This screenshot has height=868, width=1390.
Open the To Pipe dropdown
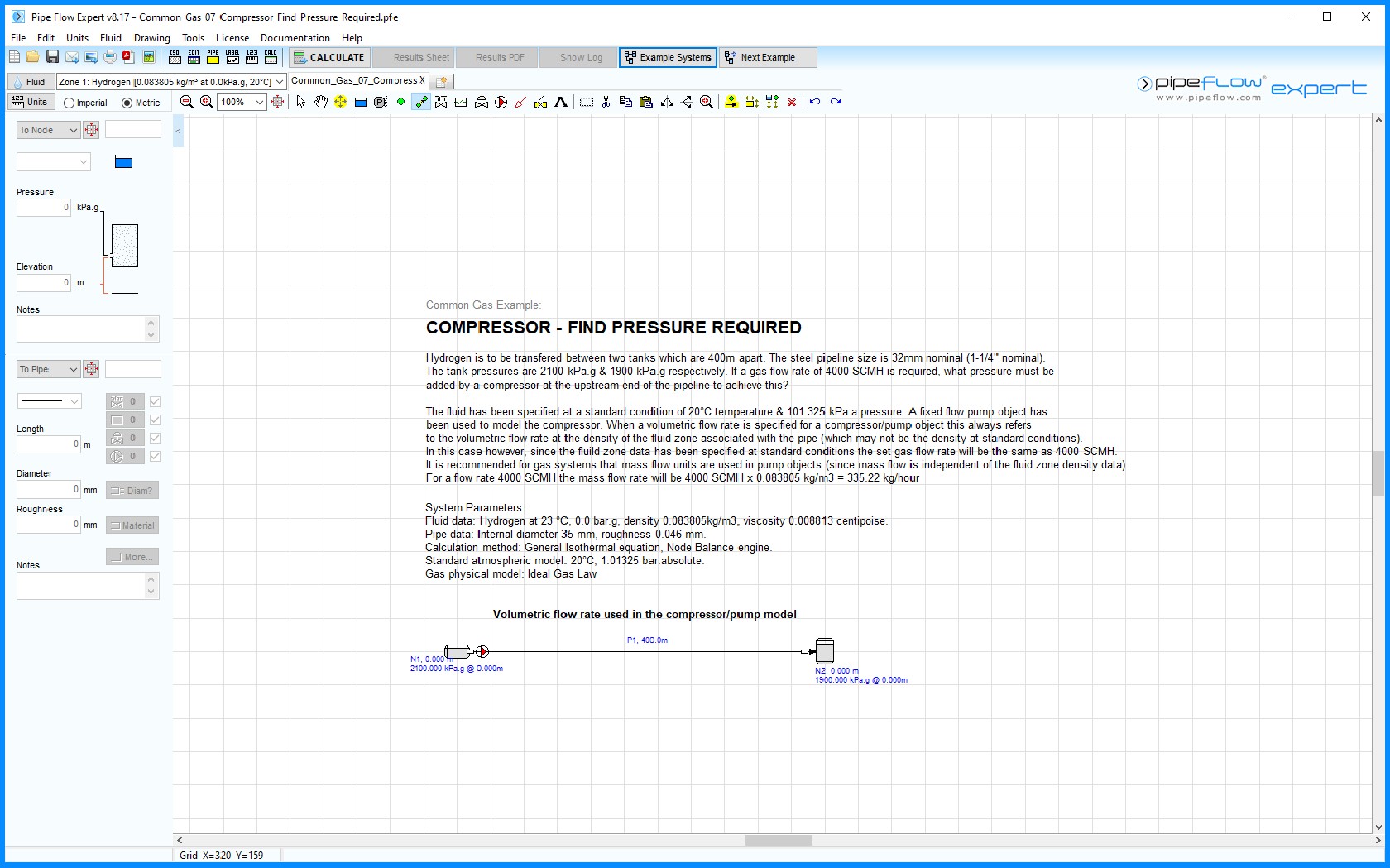[x=48, y=369]
